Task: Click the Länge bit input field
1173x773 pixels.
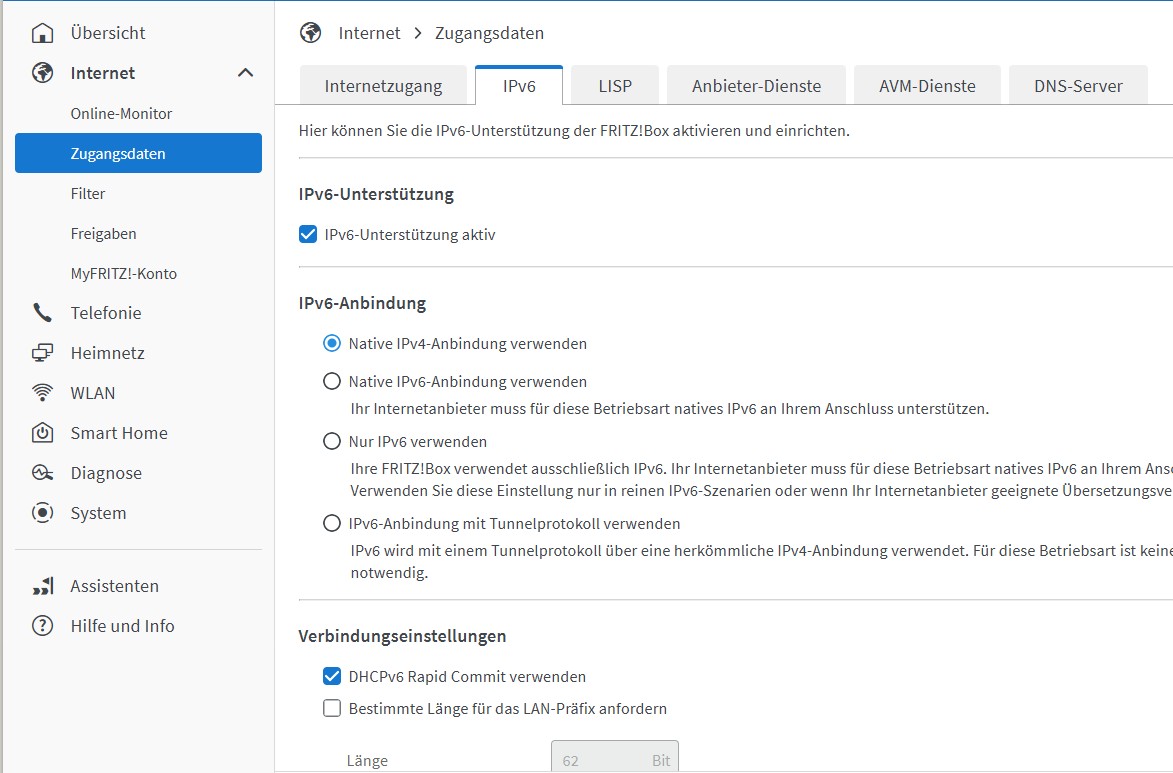Action: point(615,757)
